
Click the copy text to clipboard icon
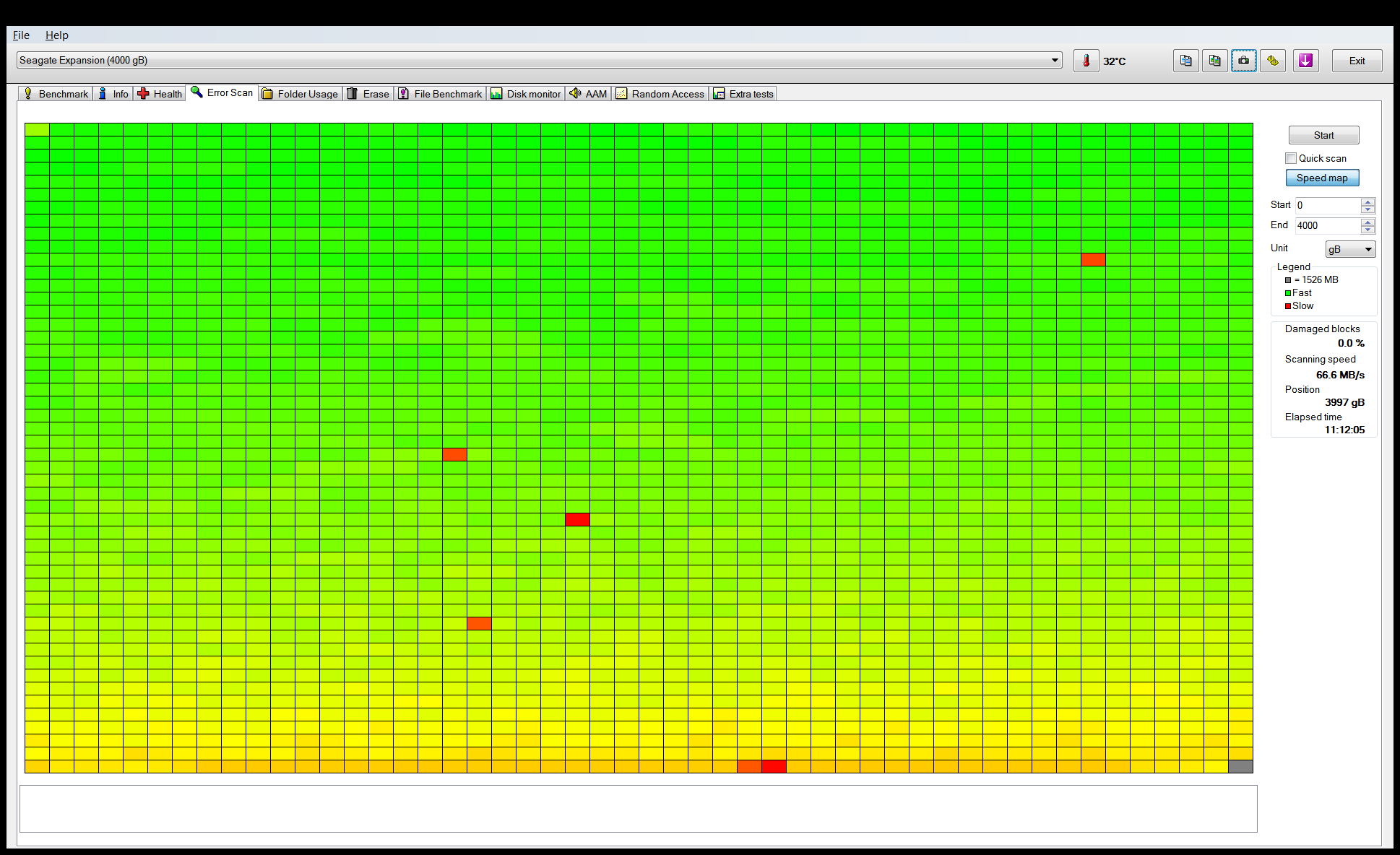point(1185,61)
